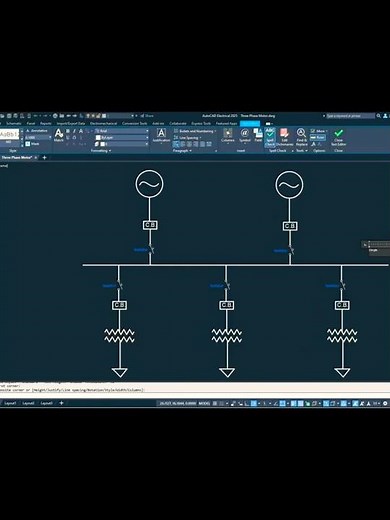Click the MODEL status bar button
Screen dimensions: 390x520
(x=204, y=403)
